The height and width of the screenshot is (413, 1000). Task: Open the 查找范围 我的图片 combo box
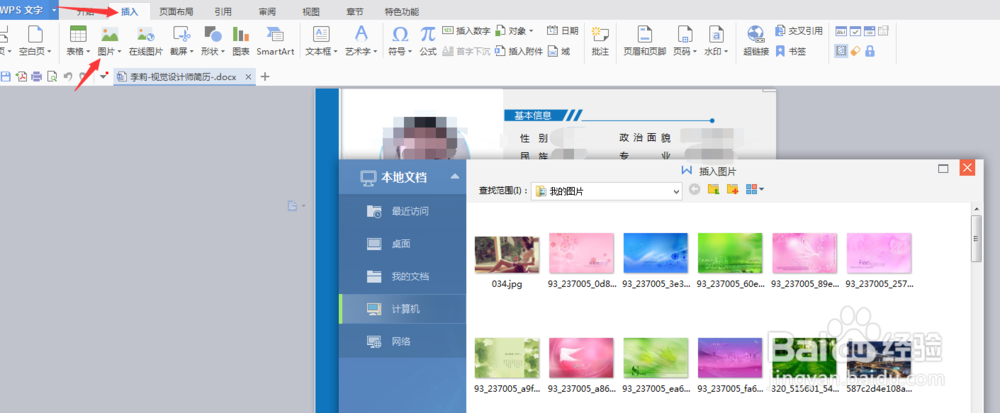pyautogui.click(x=607, y=191)
